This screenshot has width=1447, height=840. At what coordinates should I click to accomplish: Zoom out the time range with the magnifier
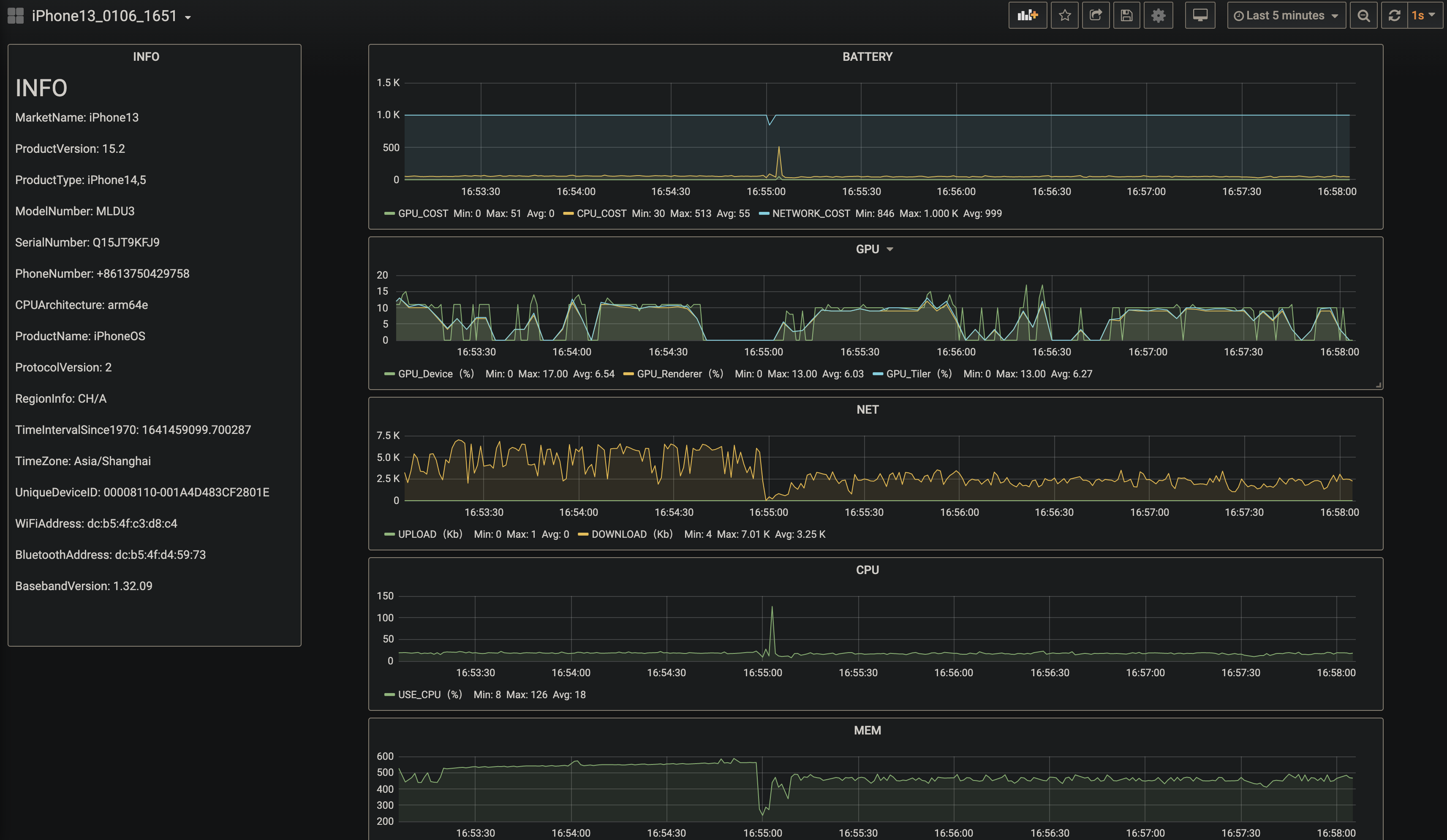(x=1364, y=16)
